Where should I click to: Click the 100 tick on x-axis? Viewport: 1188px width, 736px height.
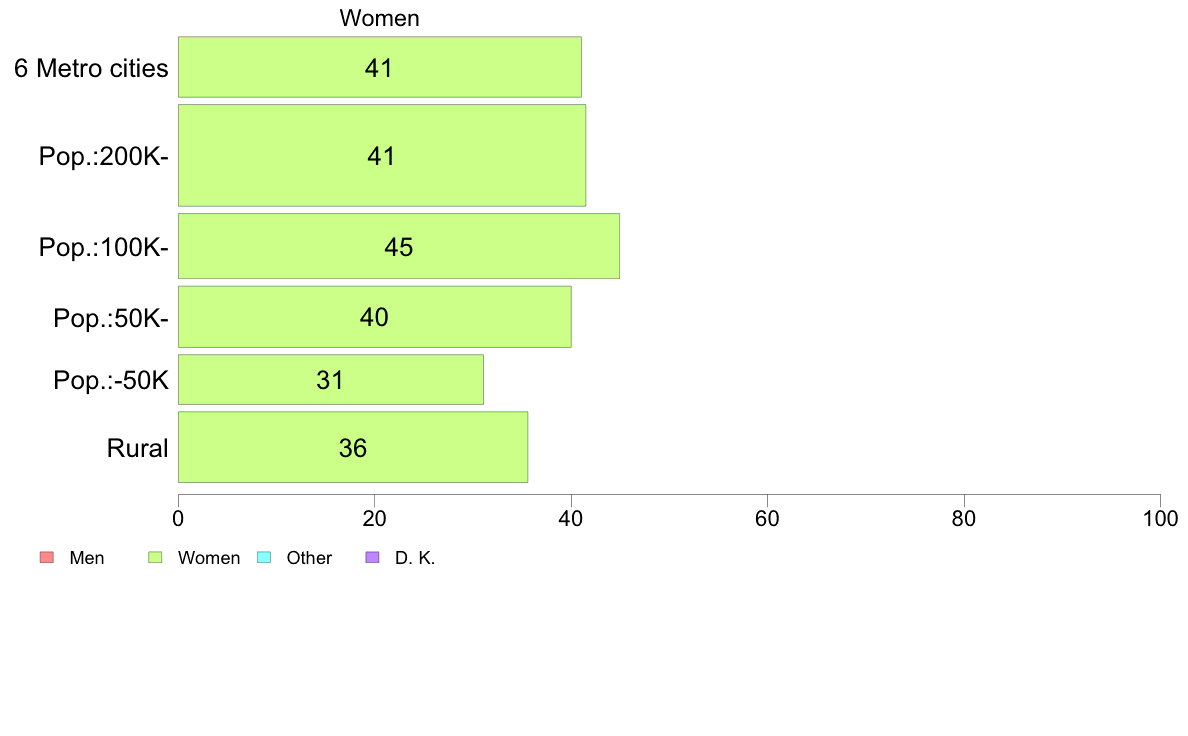tap(1161, 518)
